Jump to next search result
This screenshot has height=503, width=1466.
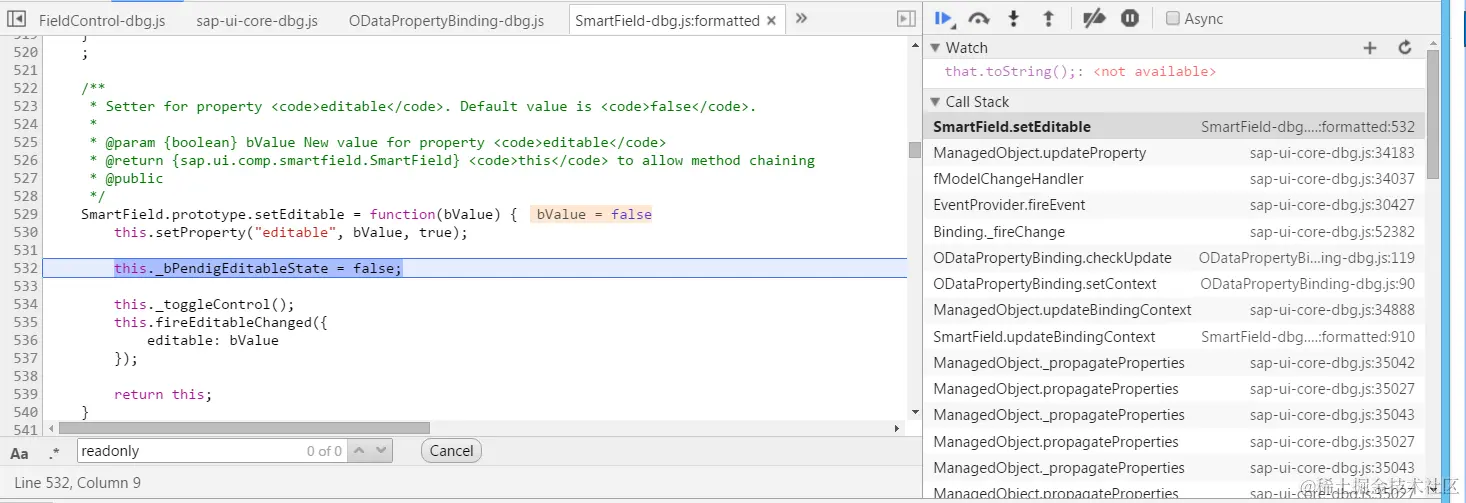click(x=381, y=451)
